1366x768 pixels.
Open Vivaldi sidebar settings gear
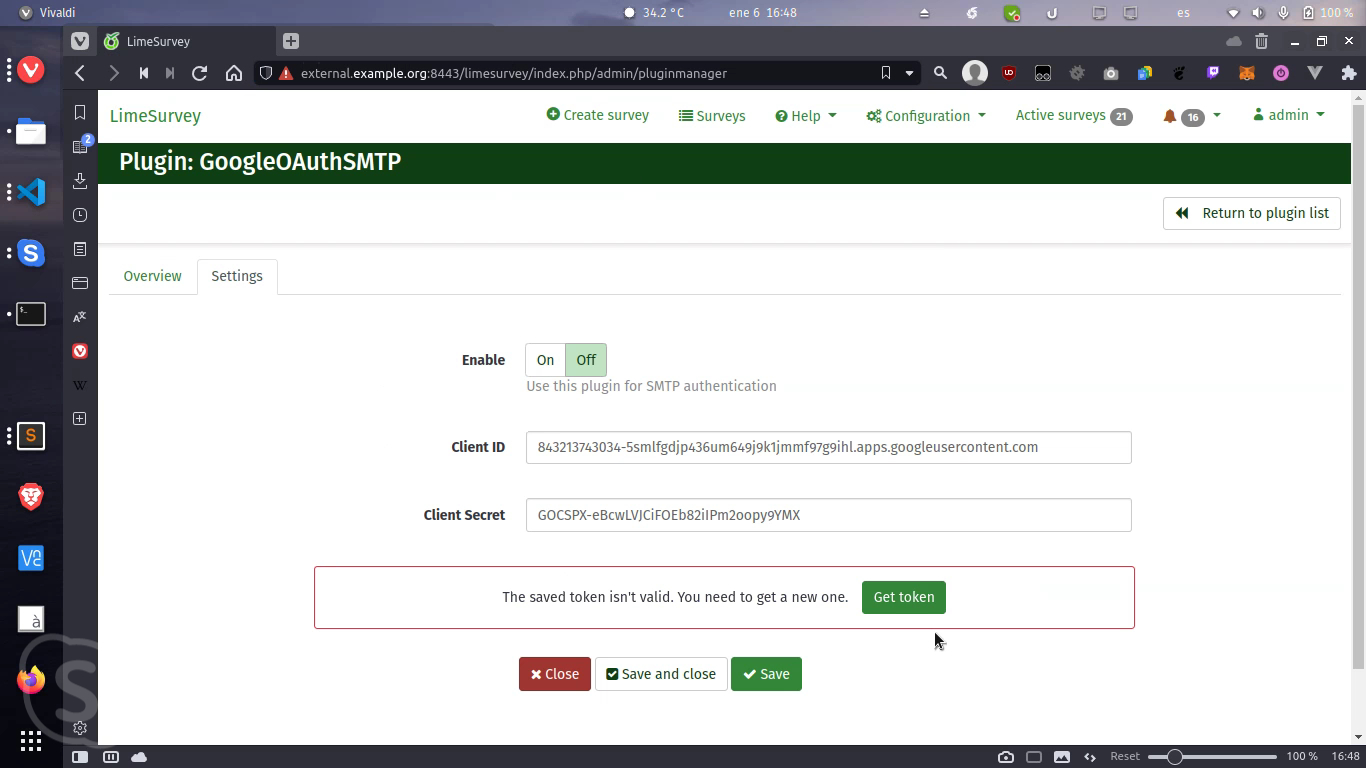point(80,728)
